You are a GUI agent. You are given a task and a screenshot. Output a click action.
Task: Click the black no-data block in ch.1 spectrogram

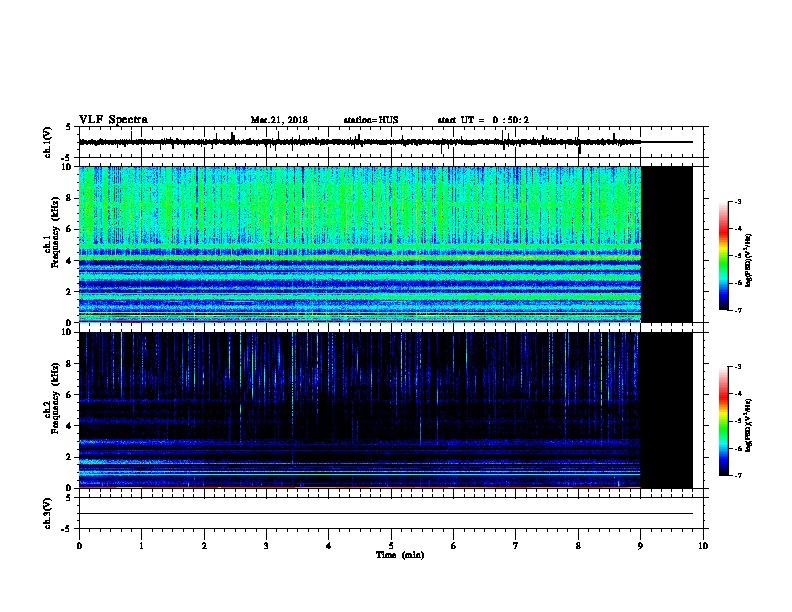pos(667,244)
